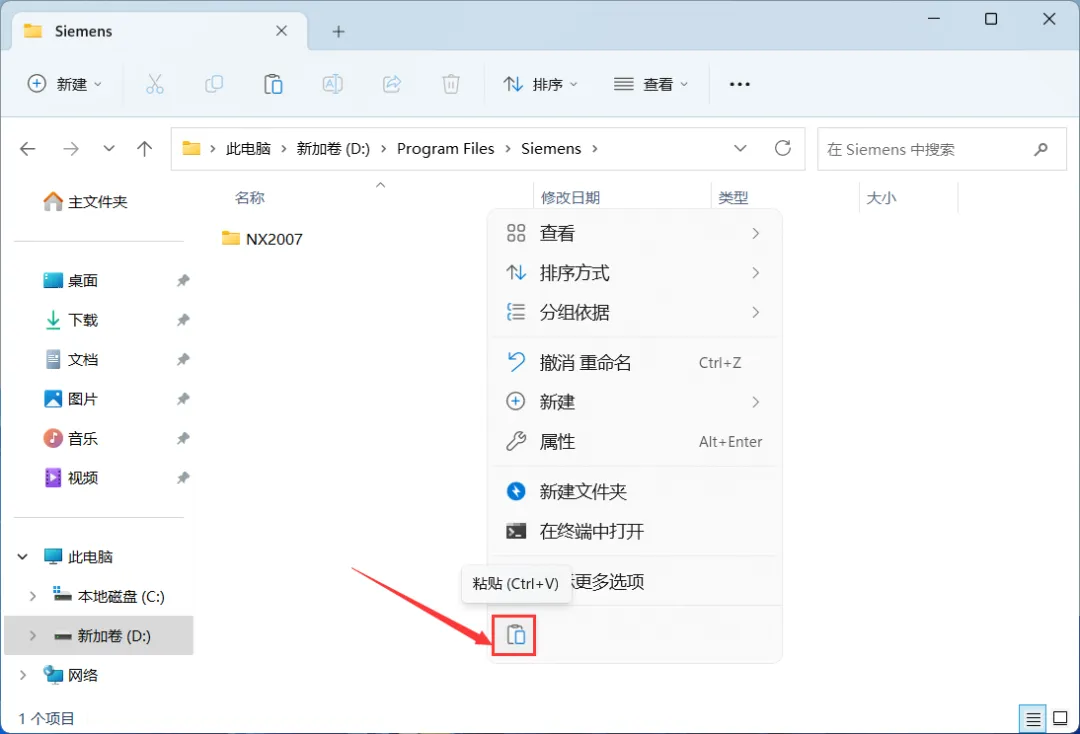This screenshot has width=1080, height=734.
Task: Click chevron after Siemens in address bar
Action: [x=595, y=149]
